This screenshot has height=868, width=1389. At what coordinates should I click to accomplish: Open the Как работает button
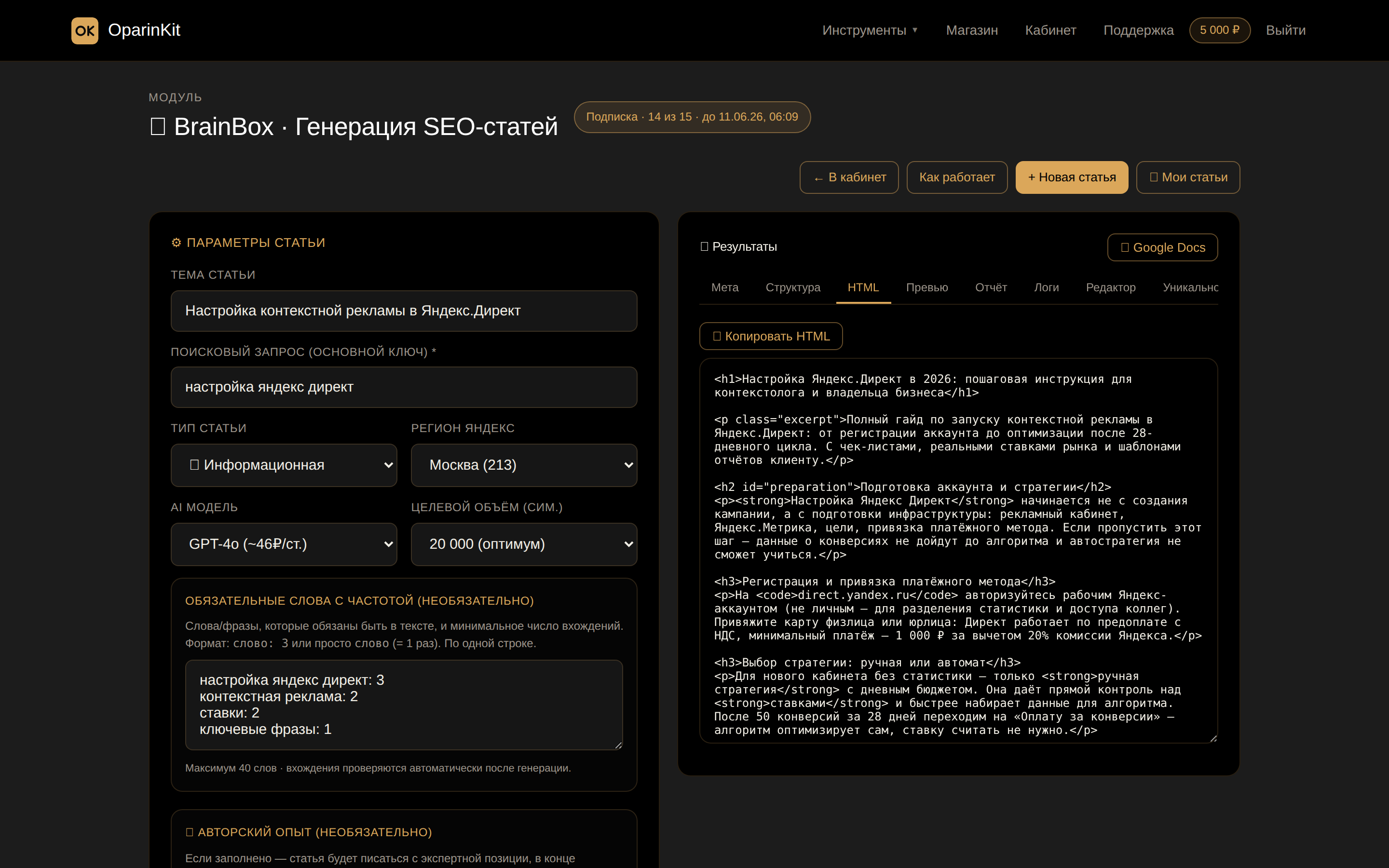(957, 177)
